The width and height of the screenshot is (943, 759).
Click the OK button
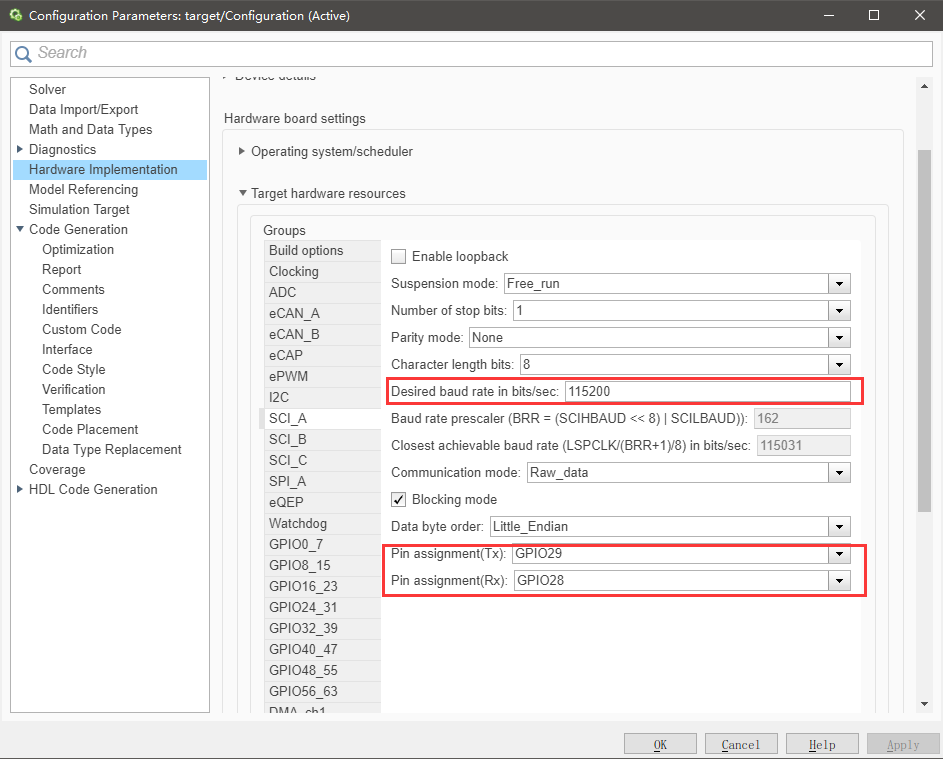660,745
